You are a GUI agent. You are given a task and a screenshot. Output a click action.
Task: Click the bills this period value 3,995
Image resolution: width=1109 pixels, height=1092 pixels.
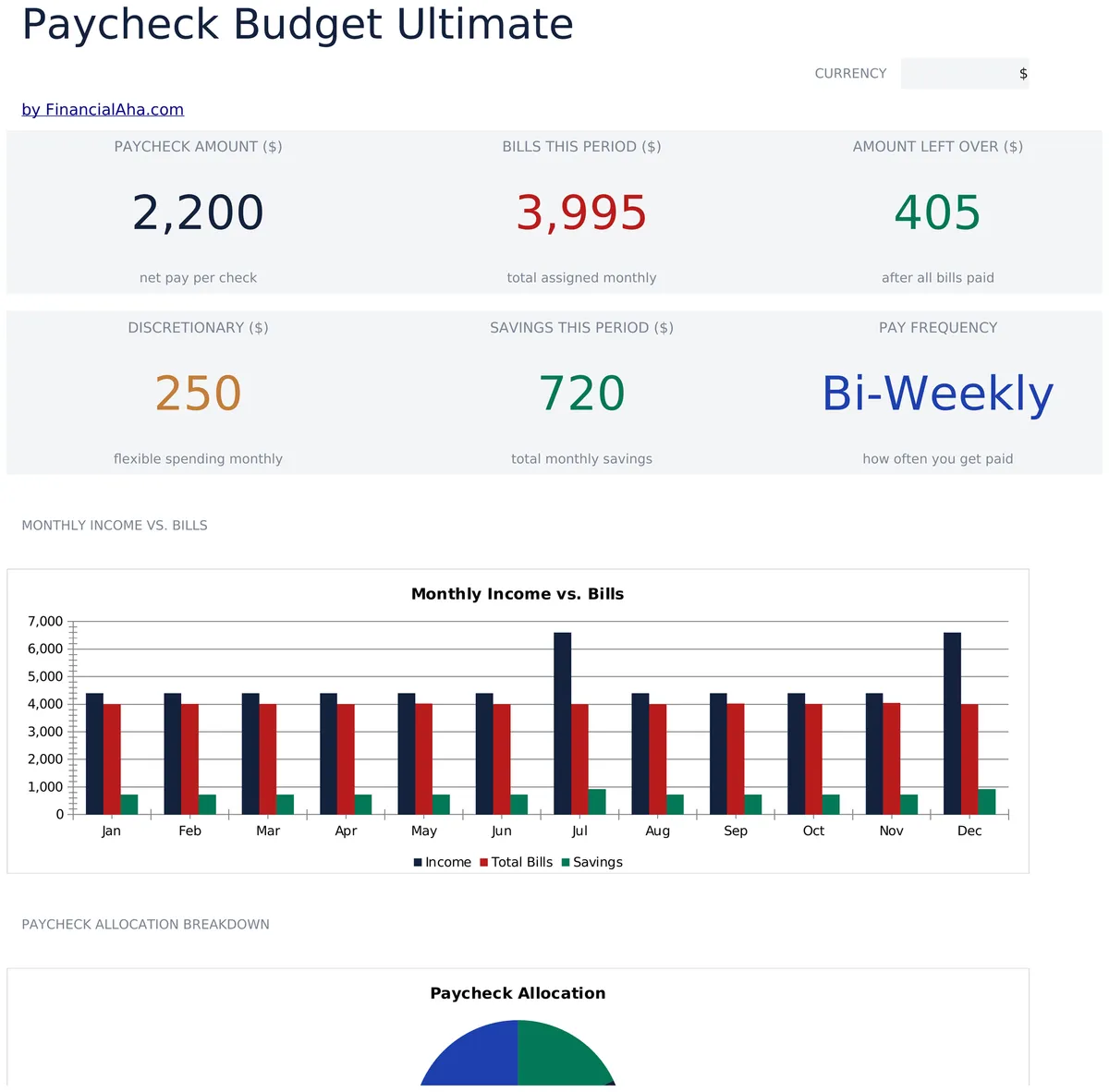(581, 213)
